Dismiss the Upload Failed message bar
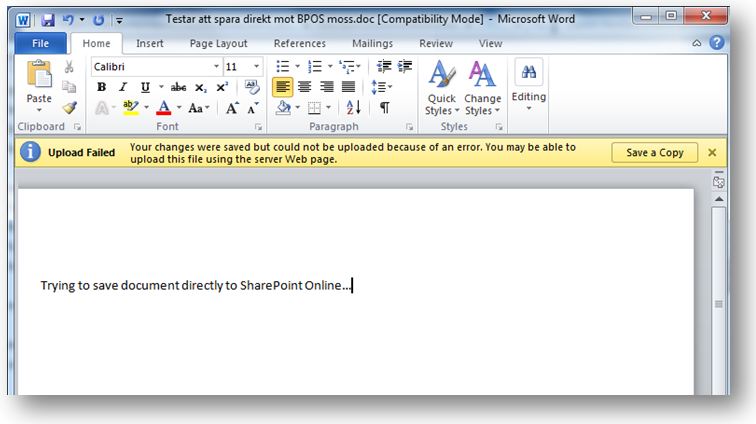756x424 pixels. pos(712,152)
